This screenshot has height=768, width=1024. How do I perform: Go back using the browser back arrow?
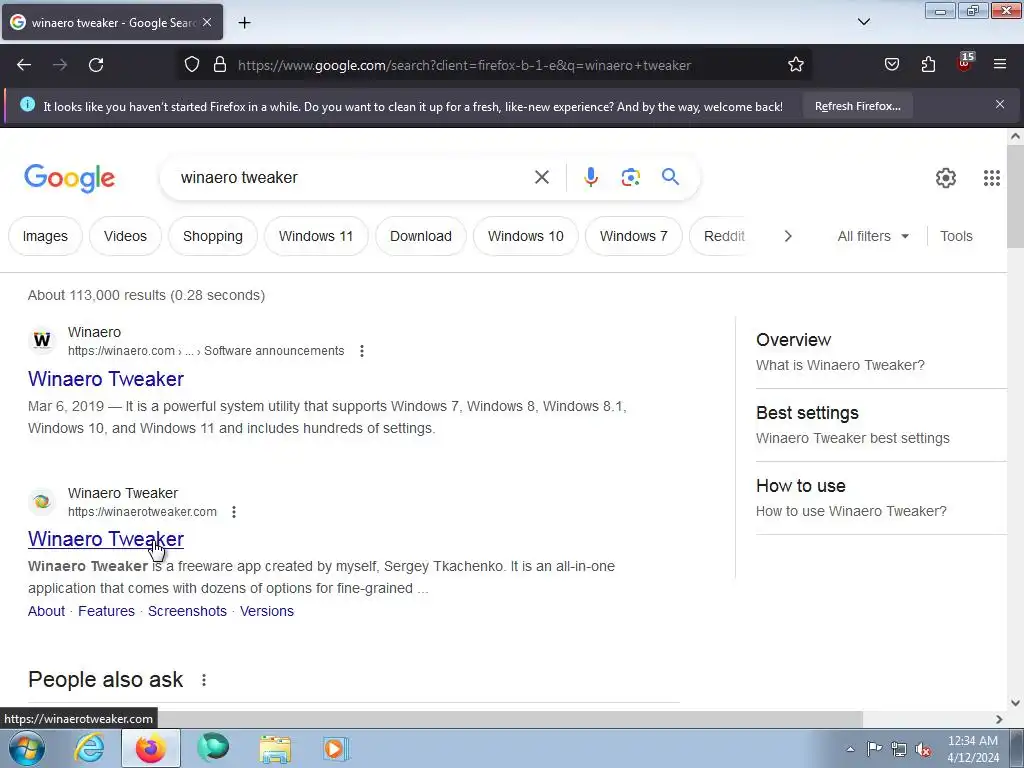coord(24,65)
